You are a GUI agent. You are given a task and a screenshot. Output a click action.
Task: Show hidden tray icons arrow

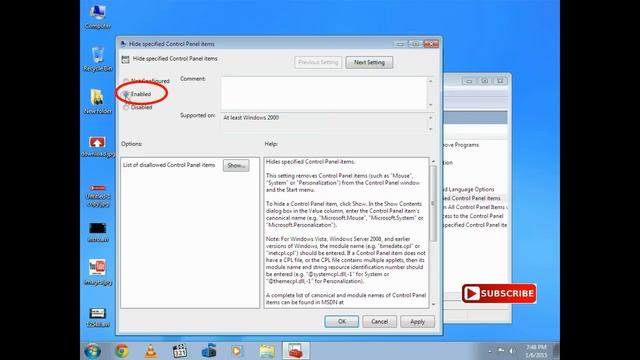coord(490,351)
